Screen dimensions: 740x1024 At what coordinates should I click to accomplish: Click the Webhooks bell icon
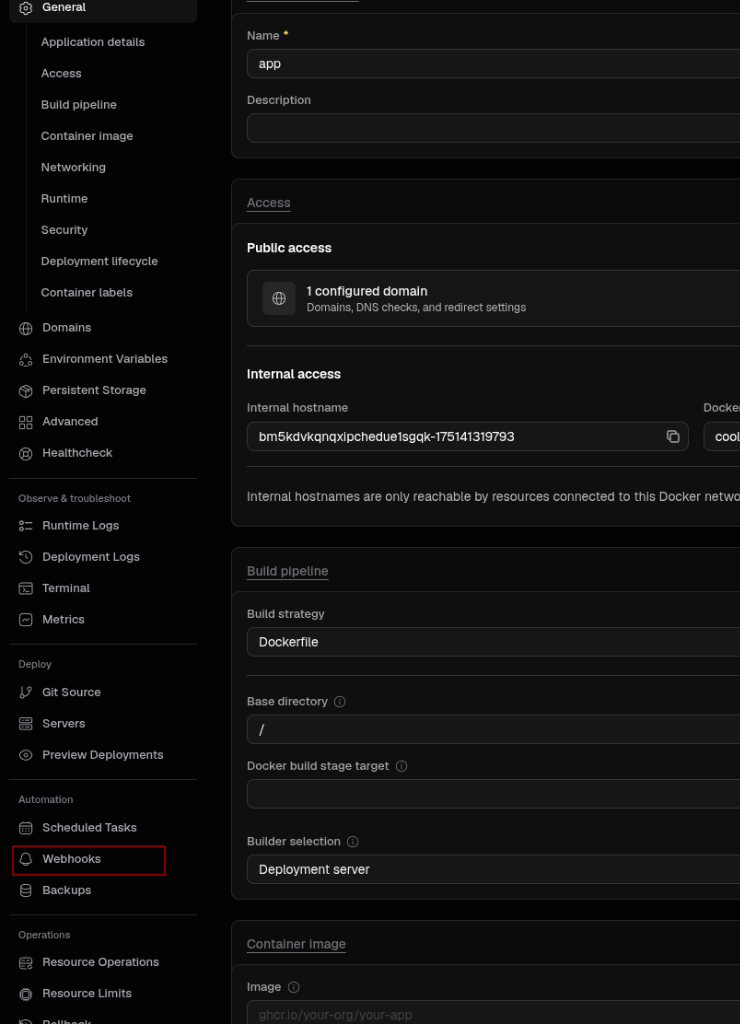pyautogui.click(x=25, y=859)
